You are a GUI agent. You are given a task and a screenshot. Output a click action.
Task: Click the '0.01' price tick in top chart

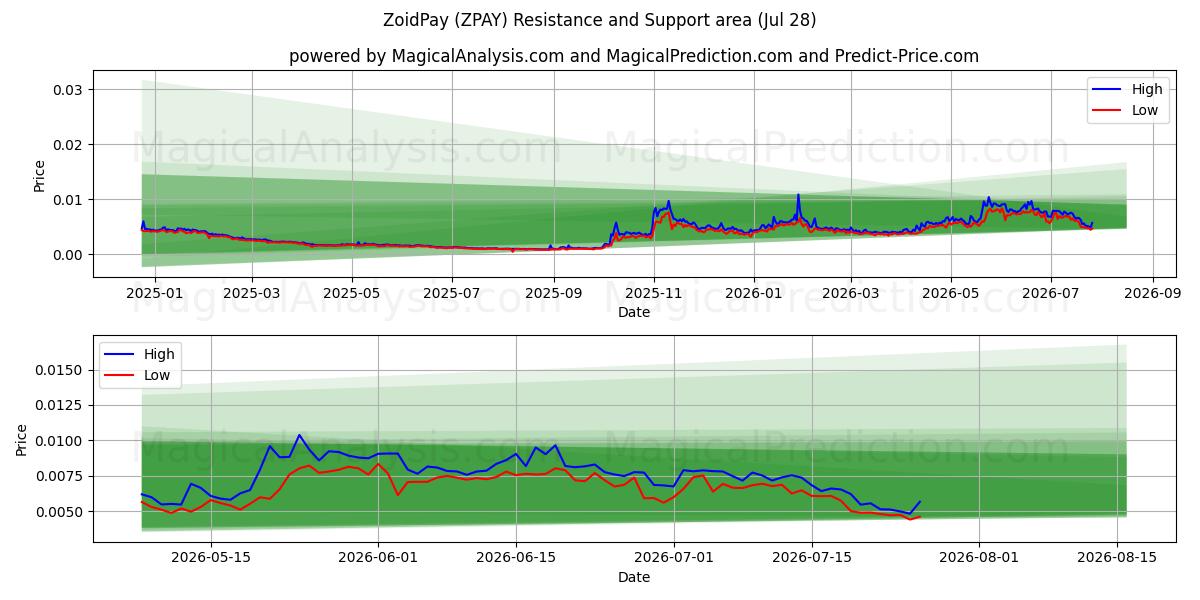pos(70,200)
